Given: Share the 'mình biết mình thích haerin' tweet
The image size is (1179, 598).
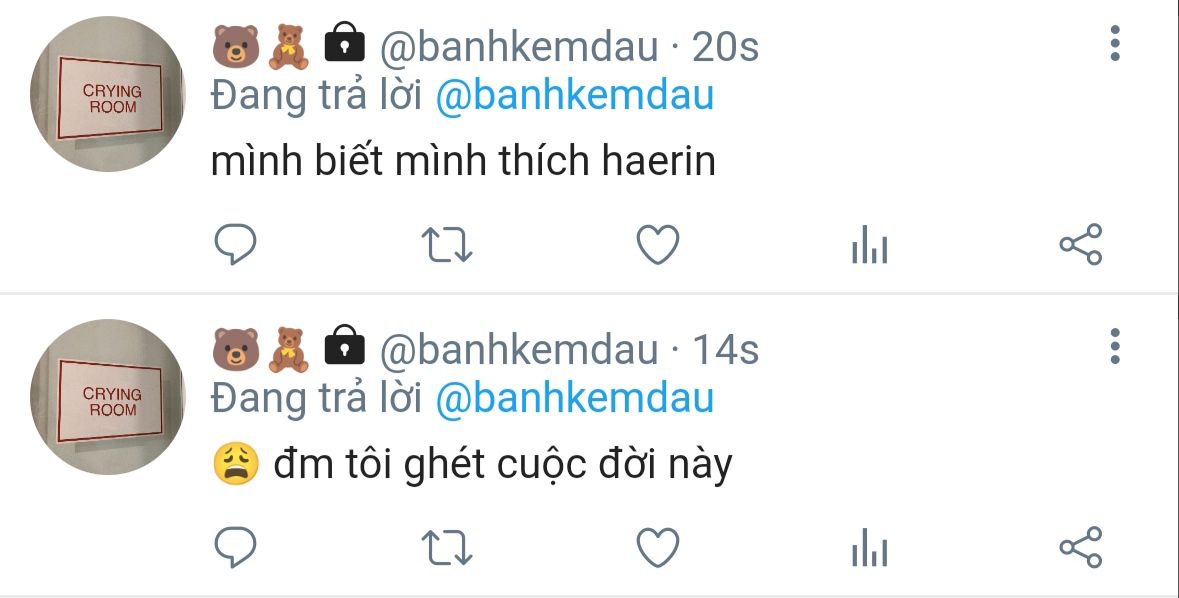Looking at the screenshot, I should click(1080, 244).
